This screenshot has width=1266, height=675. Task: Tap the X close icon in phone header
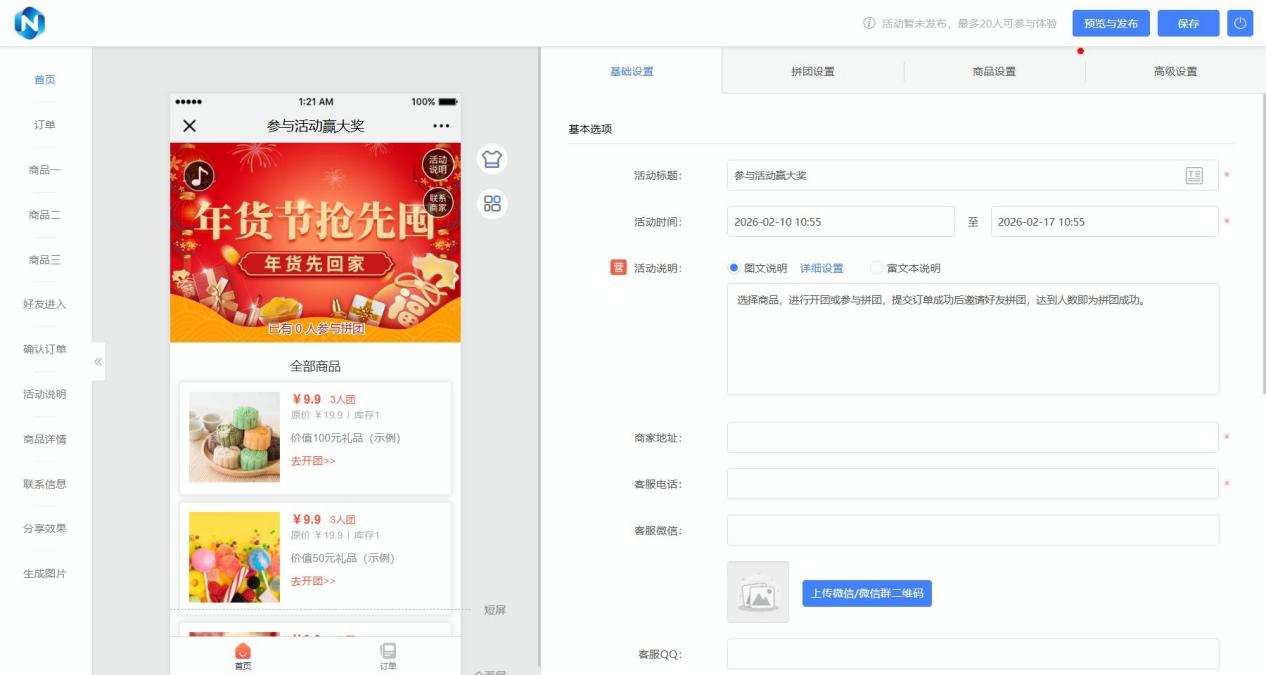click(x=189, y=126)
